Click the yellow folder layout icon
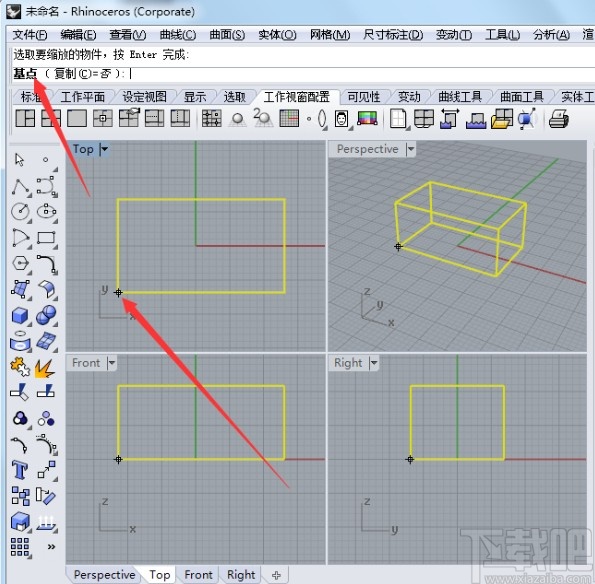Viewport: 595px width, 584px height. click(502, 119)
